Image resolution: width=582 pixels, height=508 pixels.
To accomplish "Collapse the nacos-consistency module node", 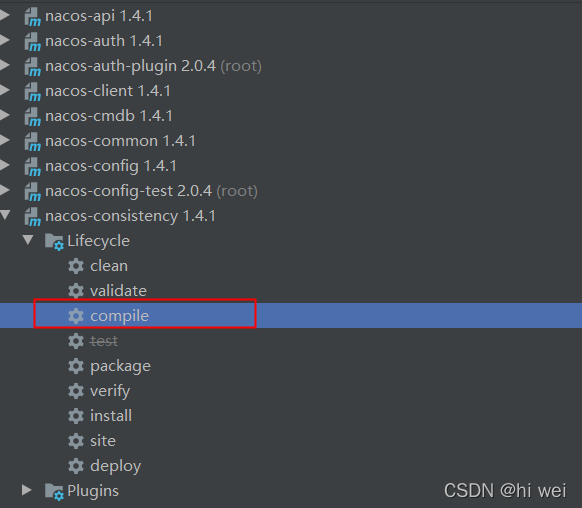I will coord(5,215).
